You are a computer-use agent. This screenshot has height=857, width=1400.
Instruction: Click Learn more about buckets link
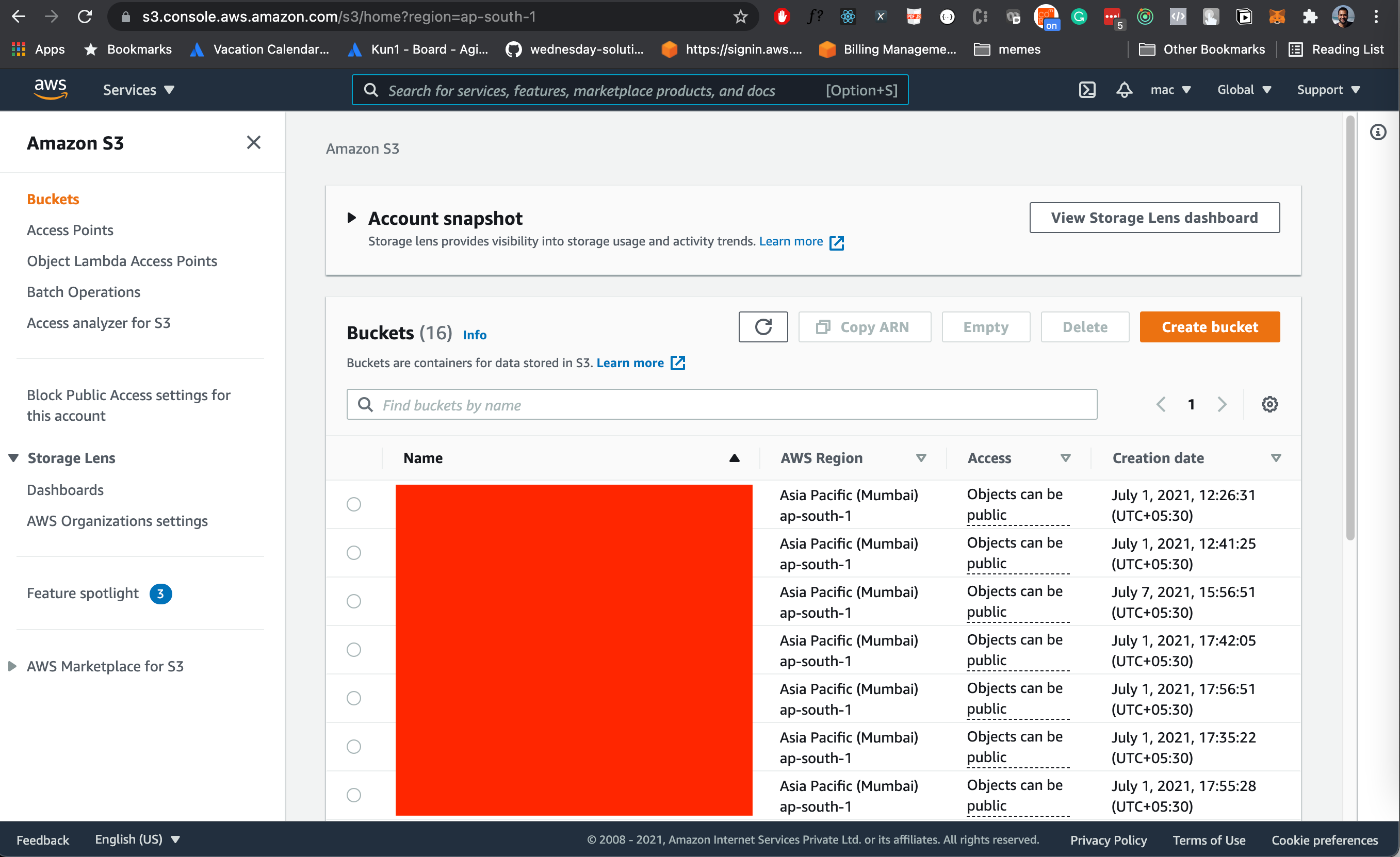[x=630, y=363]
